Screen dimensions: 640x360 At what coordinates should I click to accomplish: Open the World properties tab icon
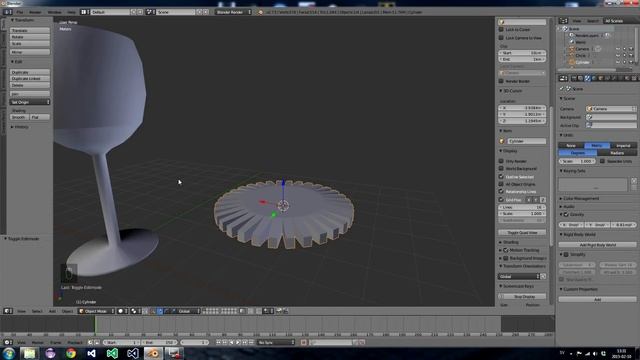(x=594, y=78)
